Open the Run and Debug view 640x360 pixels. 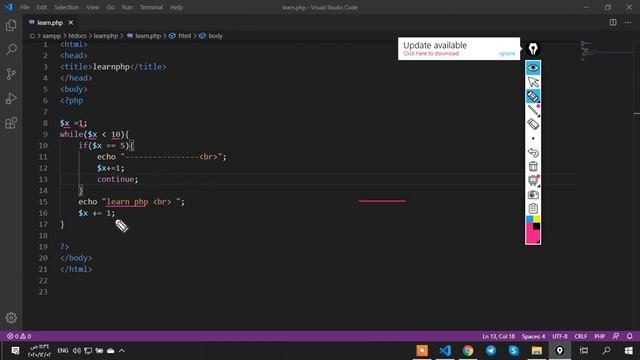tap(11, 98)
